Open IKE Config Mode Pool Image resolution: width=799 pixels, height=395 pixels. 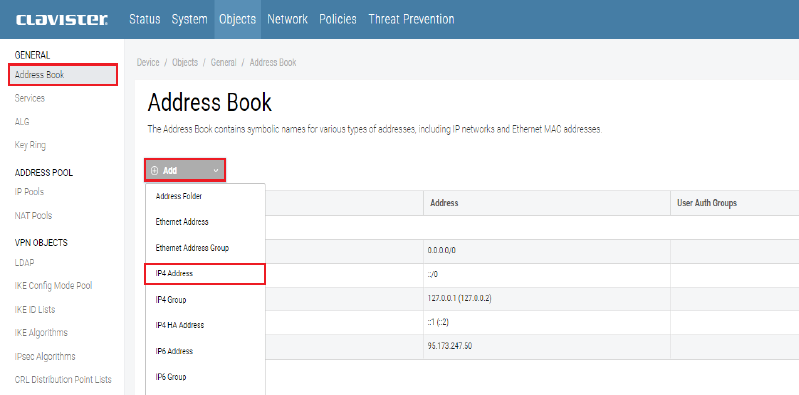pyautogui.click(x=54, y=286)
